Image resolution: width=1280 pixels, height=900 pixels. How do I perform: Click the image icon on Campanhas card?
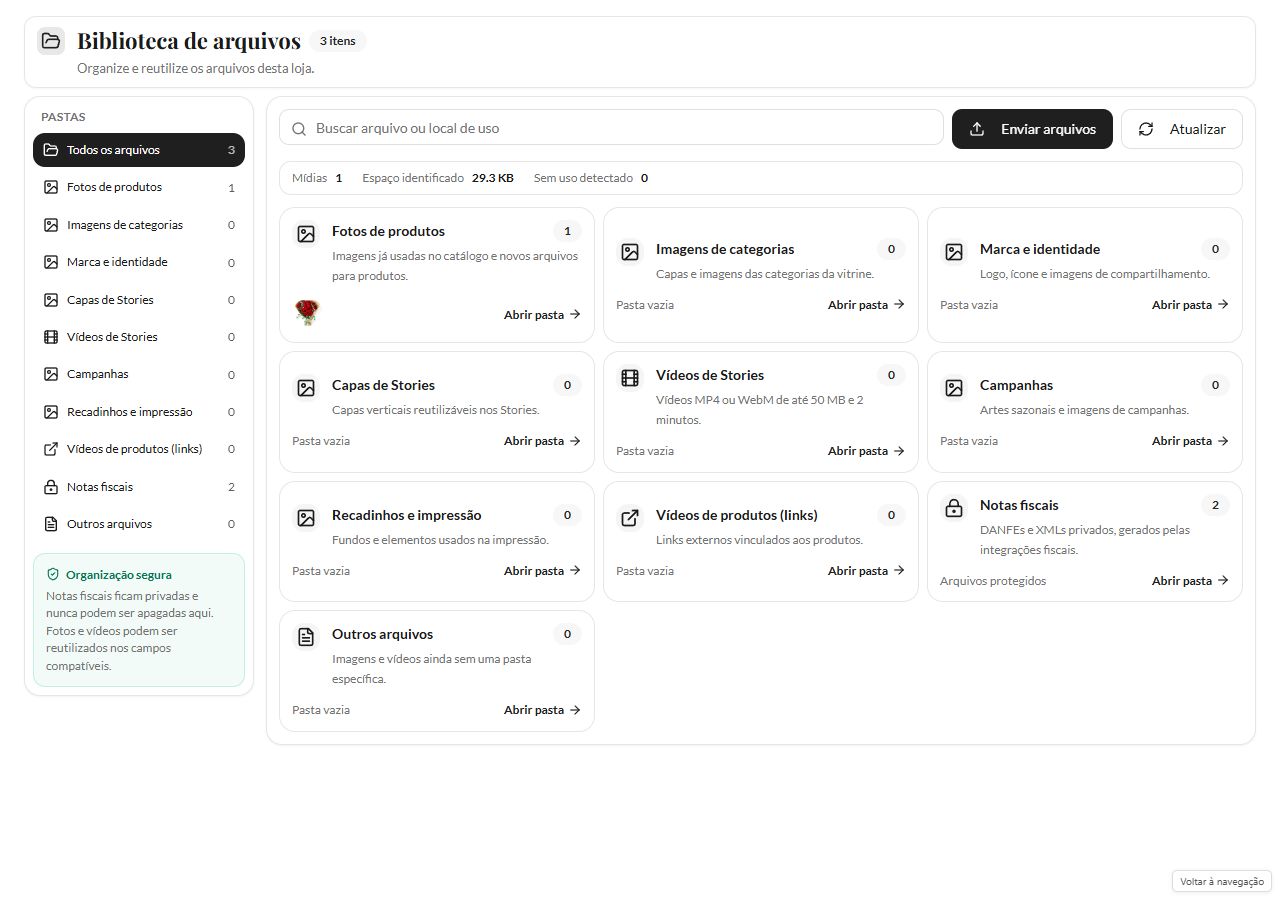[x=954, y=388]
